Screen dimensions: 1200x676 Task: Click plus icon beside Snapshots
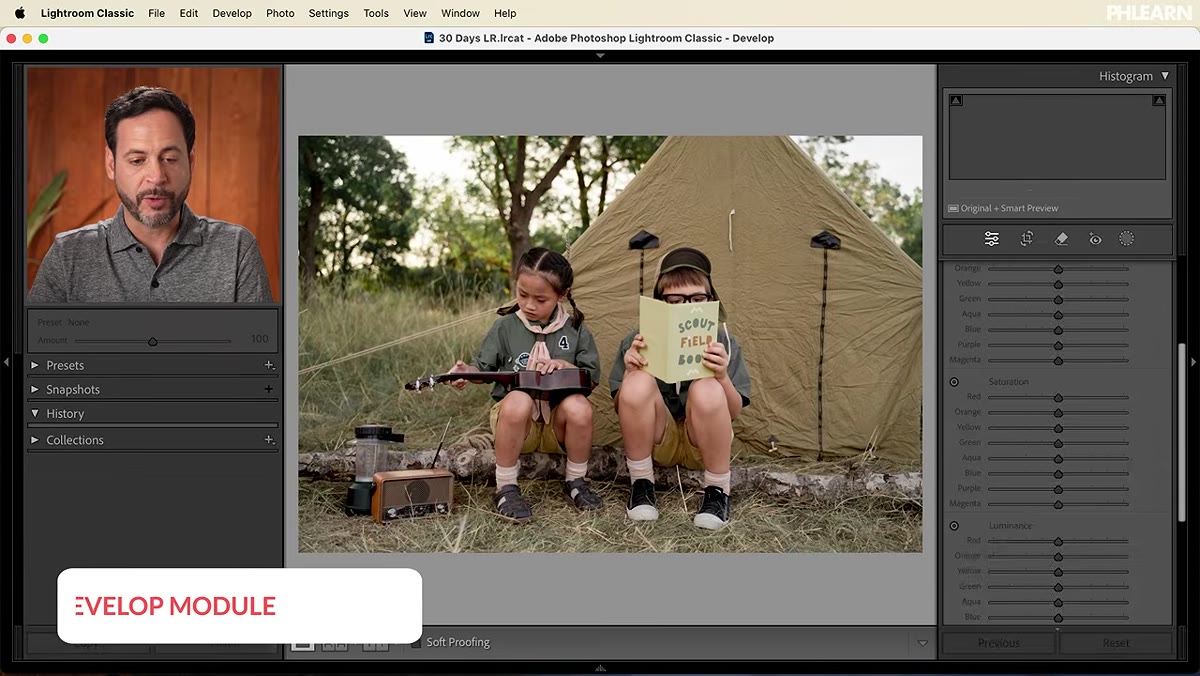(268, 389)
